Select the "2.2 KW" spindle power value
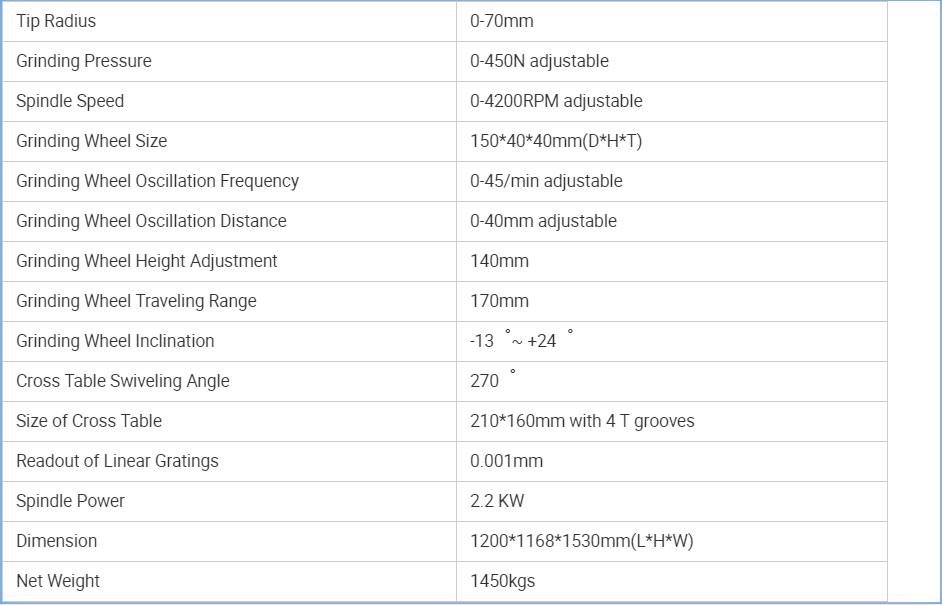942x605 pixels. (x=497, y=501)
